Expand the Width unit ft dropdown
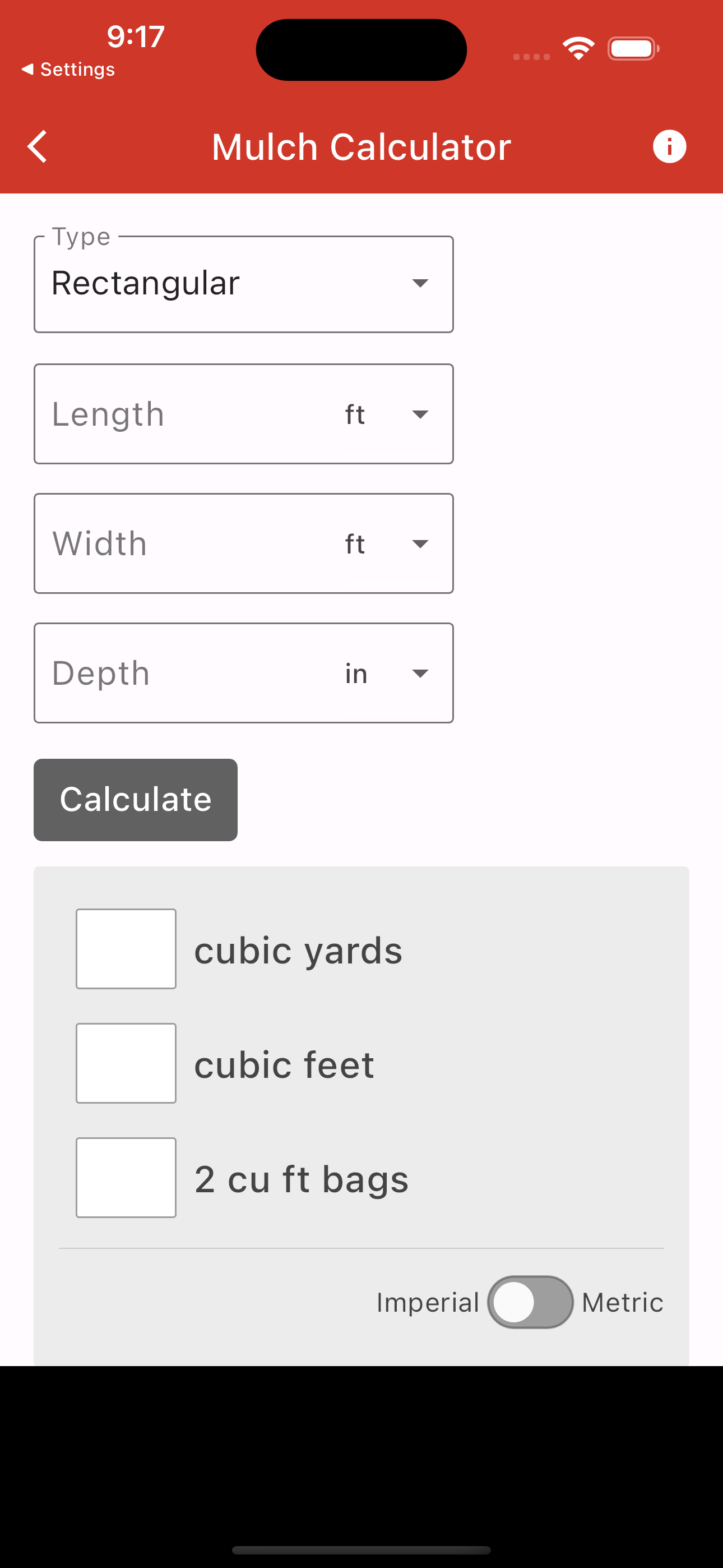This screenshot has height=1568, width=723. pos(387,544)
